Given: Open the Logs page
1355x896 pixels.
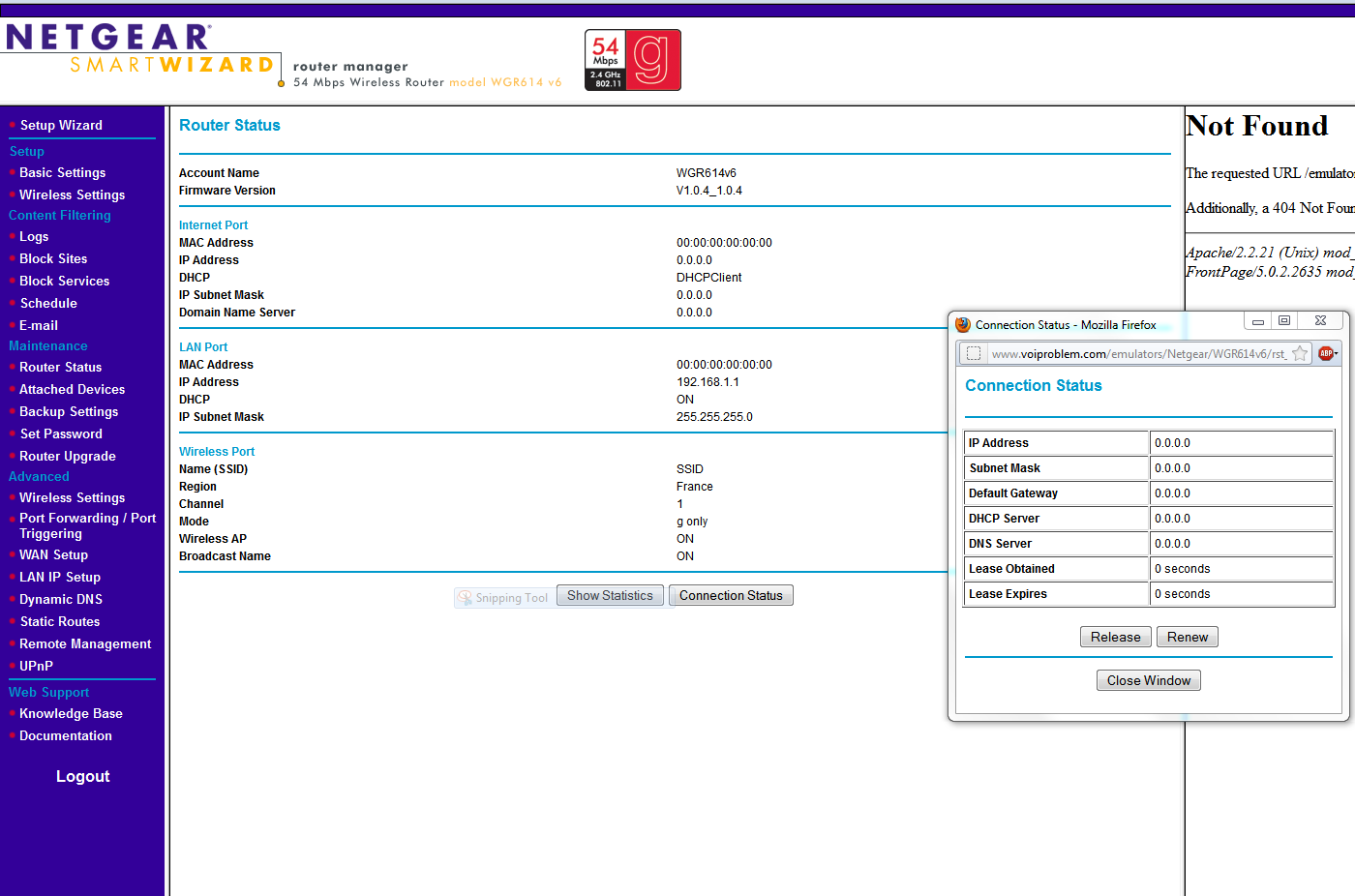Looking at the screenshot, I should coord(34,237).
